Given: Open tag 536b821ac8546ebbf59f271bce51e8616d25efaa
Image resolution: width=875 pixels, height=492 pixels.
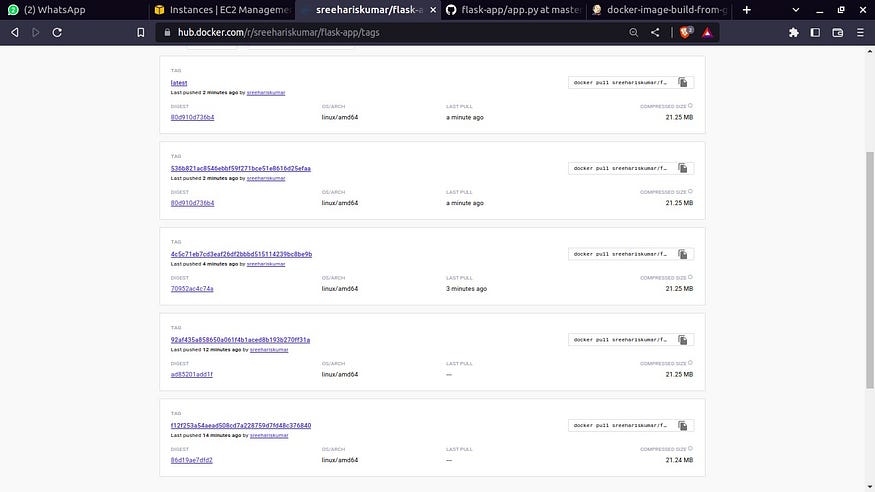Looking at the screenshot, I should pyautogui.click(x=241, y=168).
